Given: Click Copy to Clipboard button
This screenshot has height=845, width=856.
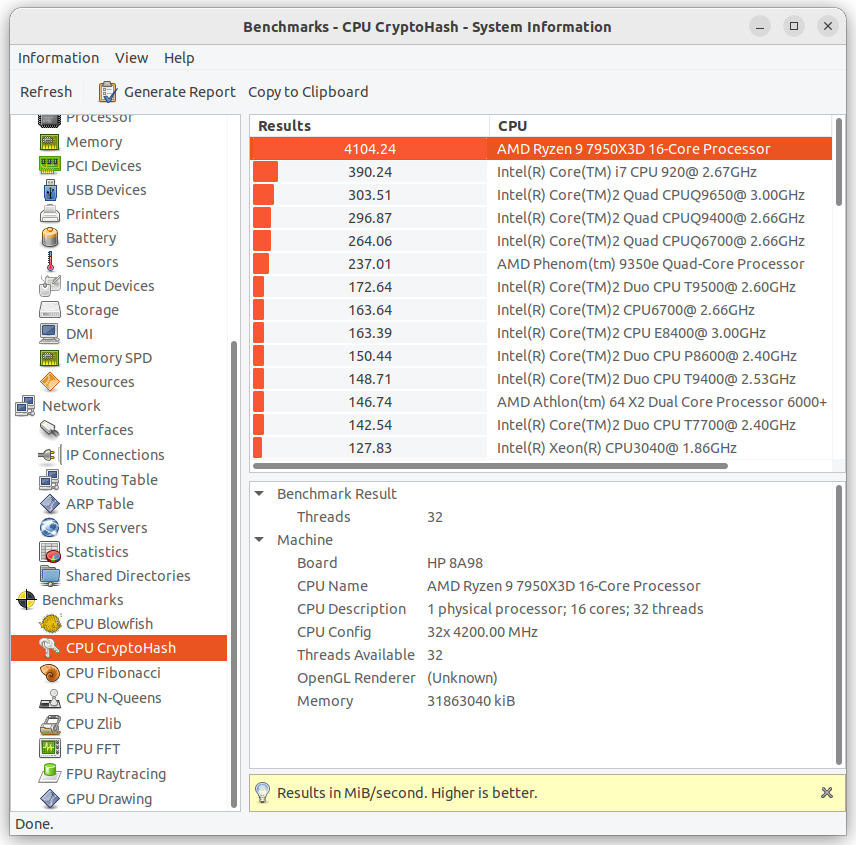Looking at the screenshot, I should tap(308, 92).
